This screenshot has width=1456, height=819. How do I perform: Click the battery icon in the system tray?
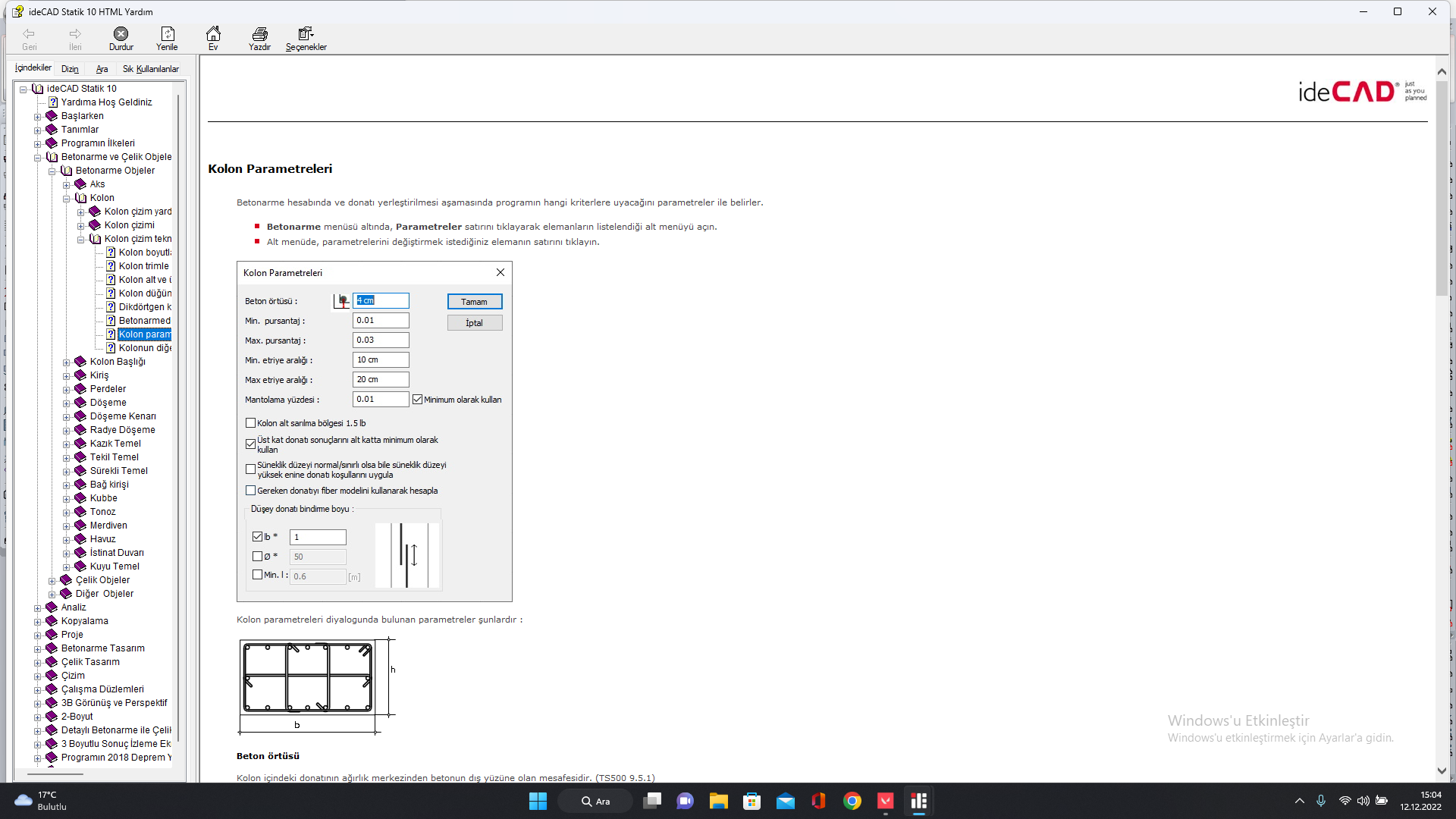point(1382,801)
